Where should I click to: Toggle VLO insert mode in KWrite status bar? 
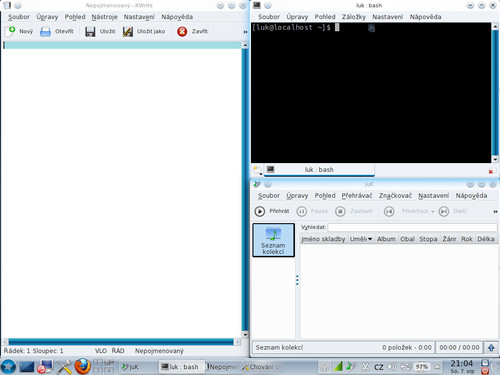(x=101, y=351)
